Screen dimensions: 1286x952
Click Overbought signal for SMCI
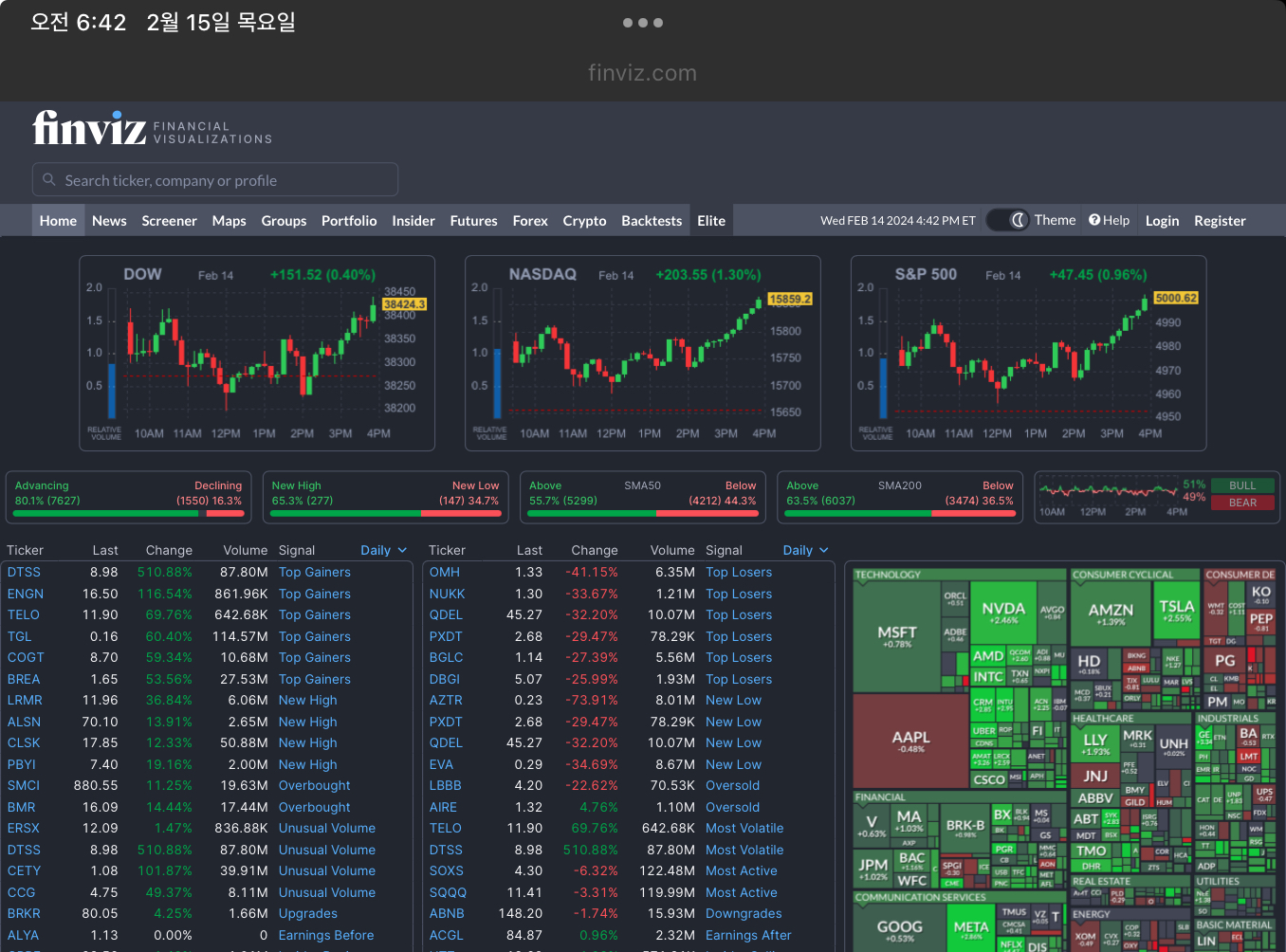point(315,785)
